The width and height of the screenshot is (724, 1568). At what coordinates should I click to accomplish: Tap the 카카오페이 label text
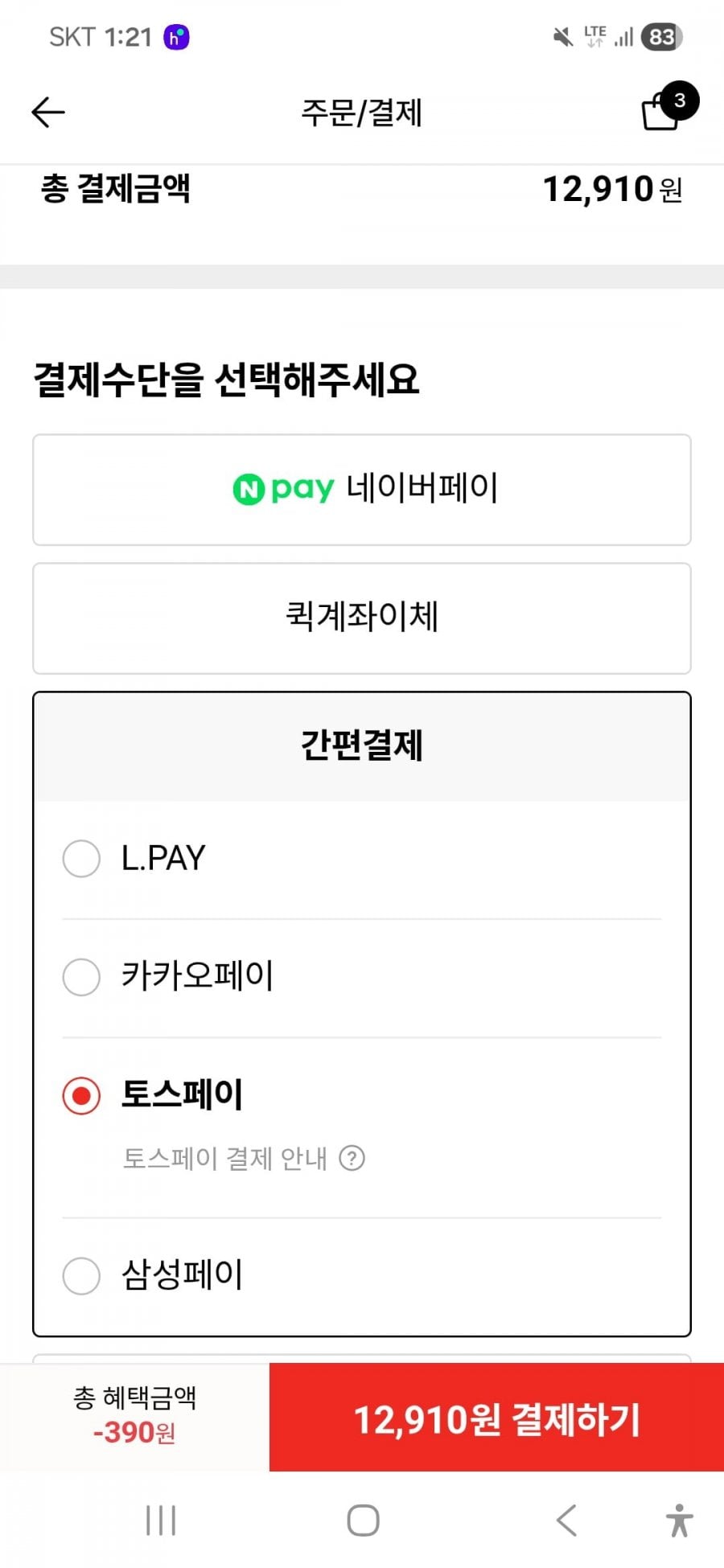[x=197, y=976]
